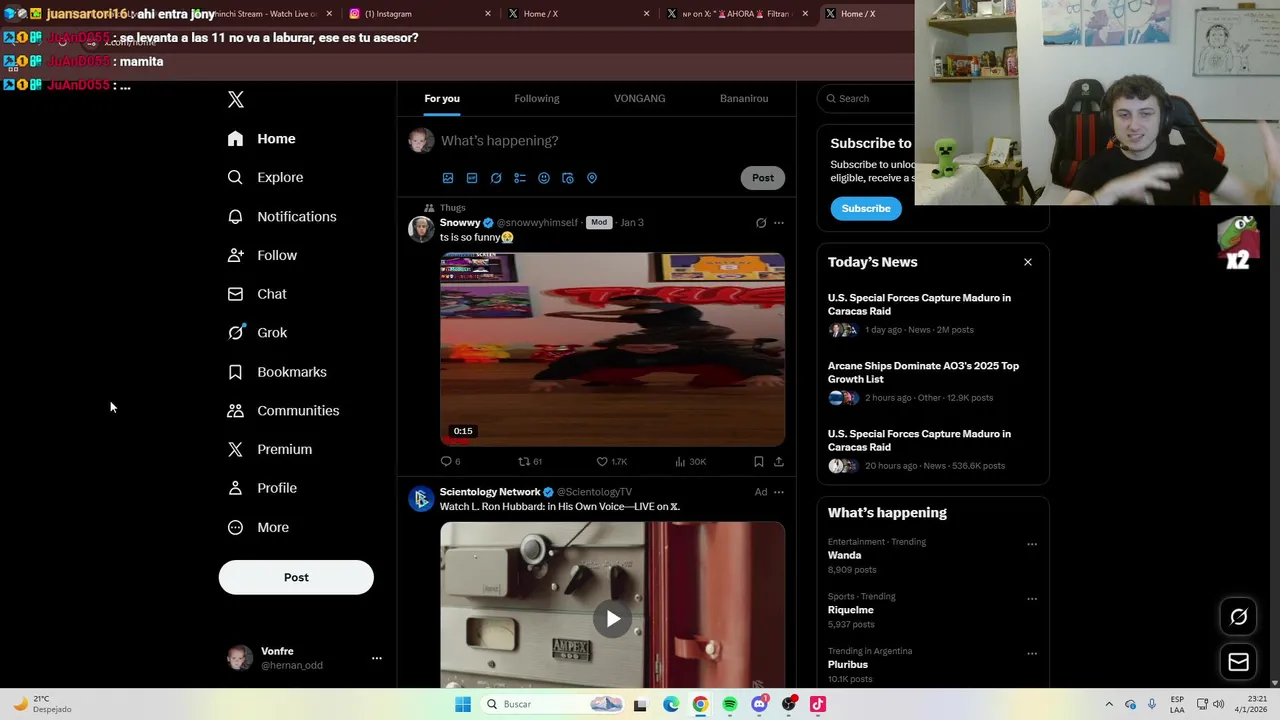Click the Bookmarks icon in sidebar
Screen dimensions: 1280x720
(x=235, y=372)
